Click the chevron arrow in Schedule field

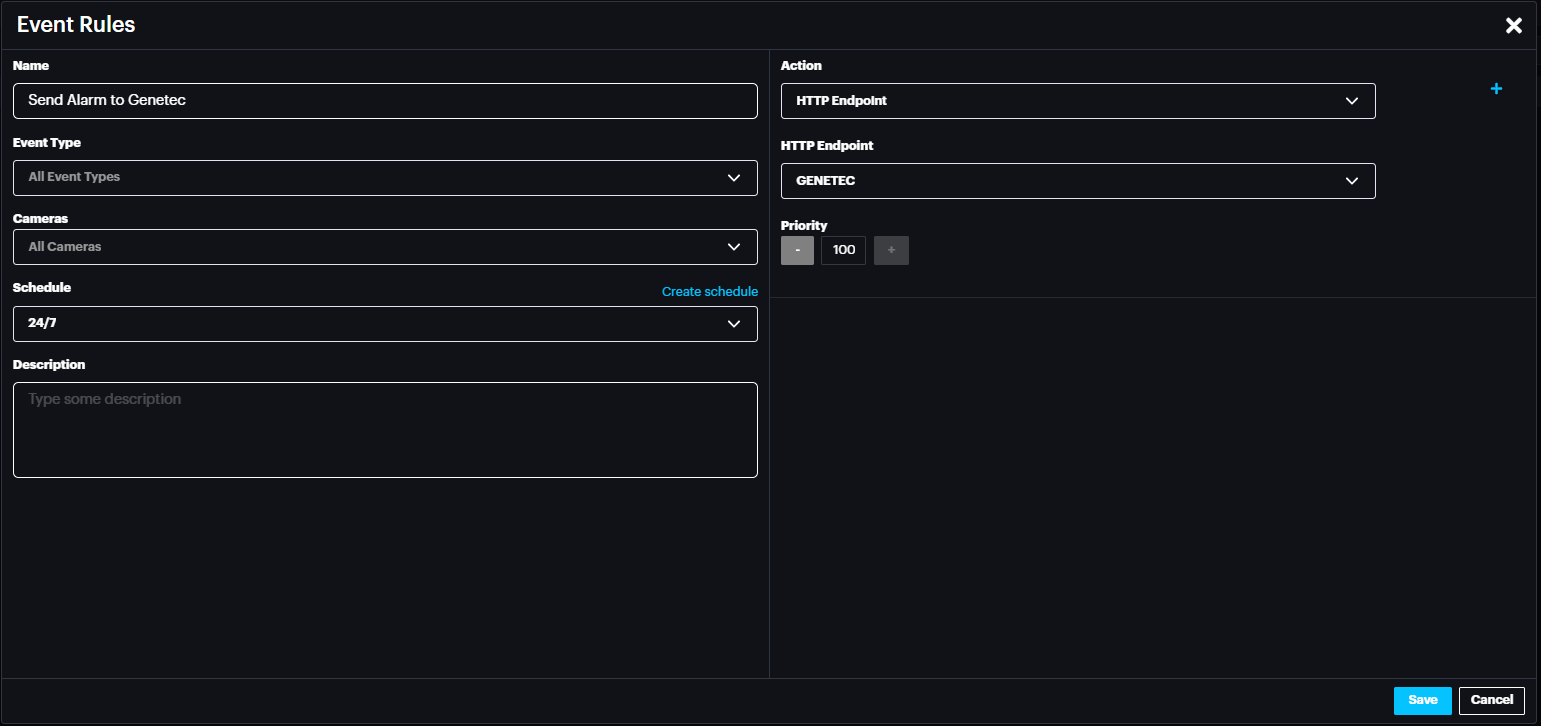[734, 324]
